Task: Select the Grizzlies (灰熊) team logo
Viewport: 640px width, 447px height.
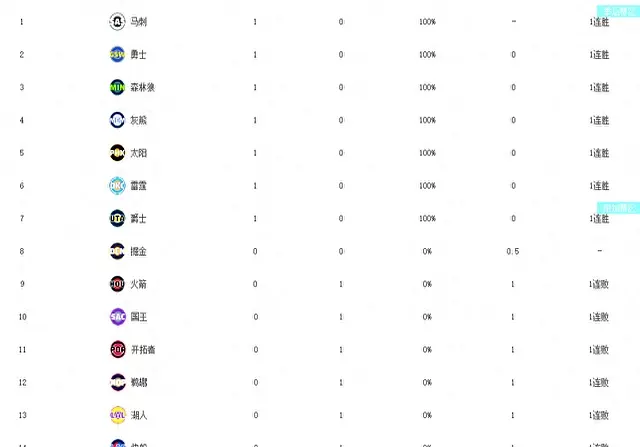Action: click(x=117, y=120)
